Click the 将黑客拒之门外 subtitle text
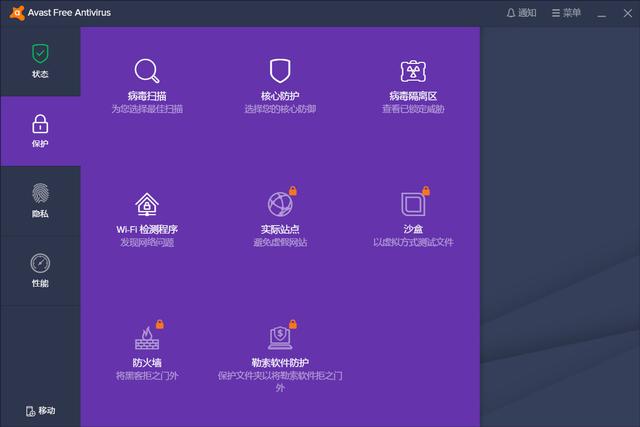640x427 pixels. click(x=147, y=376)
